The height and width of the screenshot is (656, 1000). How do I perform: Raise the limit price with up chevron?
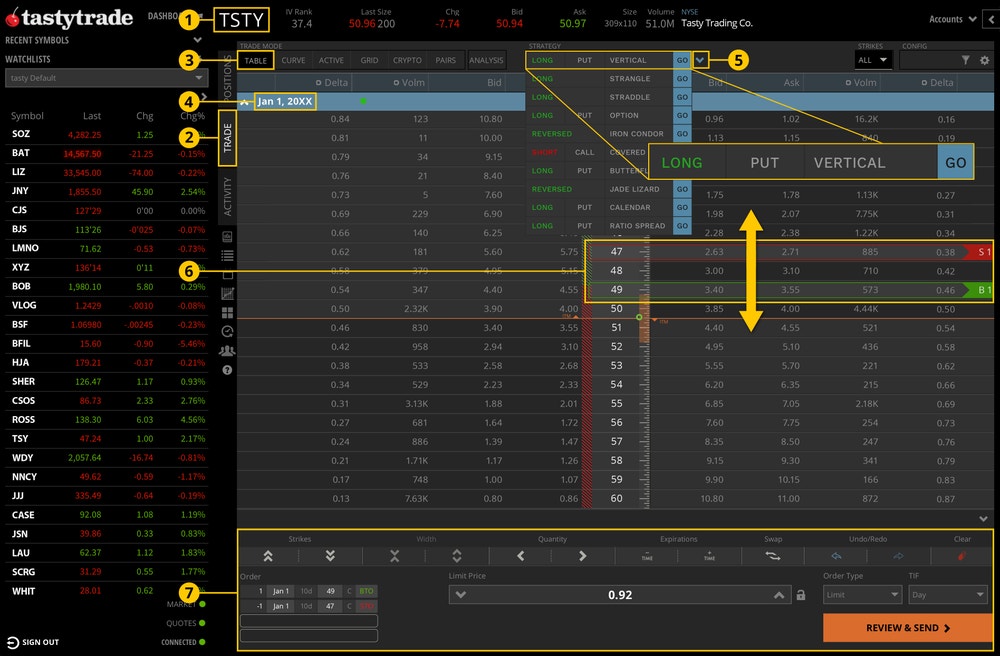click(779, 595)
